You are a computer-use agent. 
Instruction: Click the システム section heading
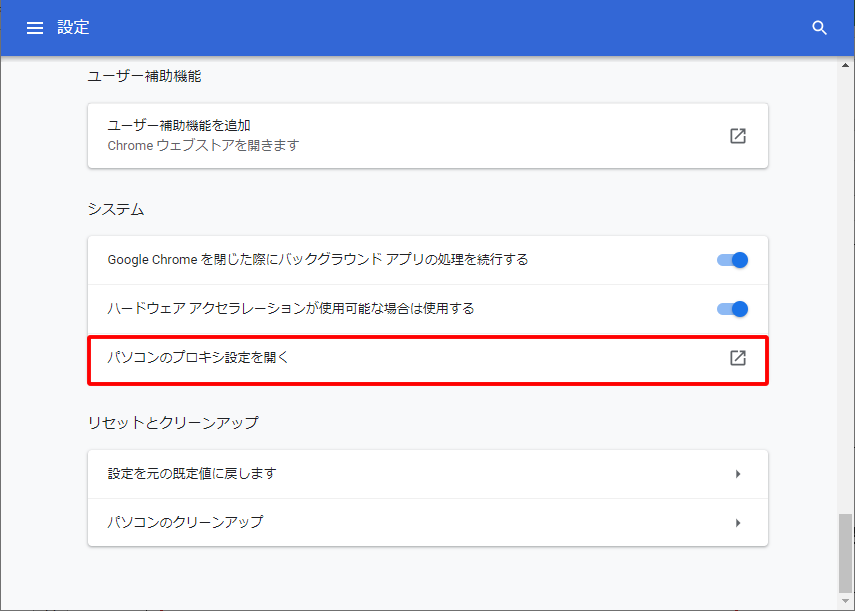point(116,209)
